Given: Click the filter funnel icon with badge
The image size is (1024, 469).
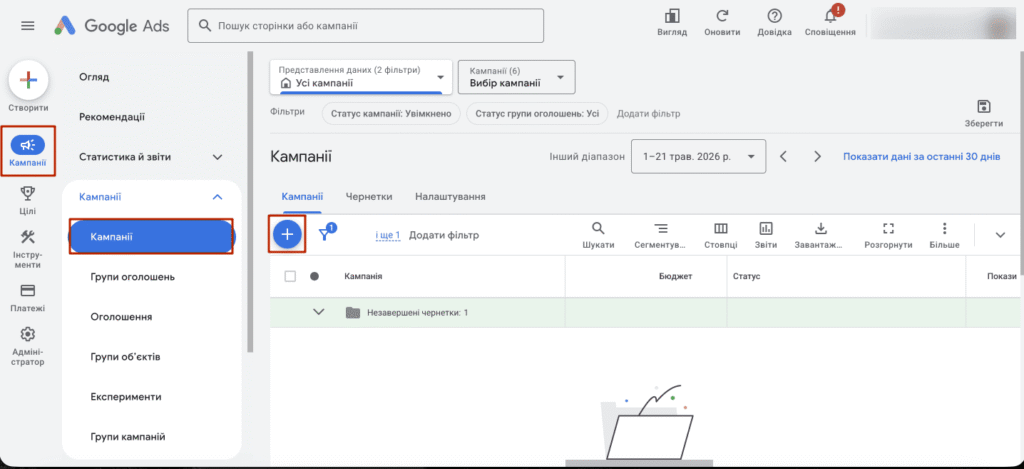Looking at the screenshot, I should tap(325, 233).
